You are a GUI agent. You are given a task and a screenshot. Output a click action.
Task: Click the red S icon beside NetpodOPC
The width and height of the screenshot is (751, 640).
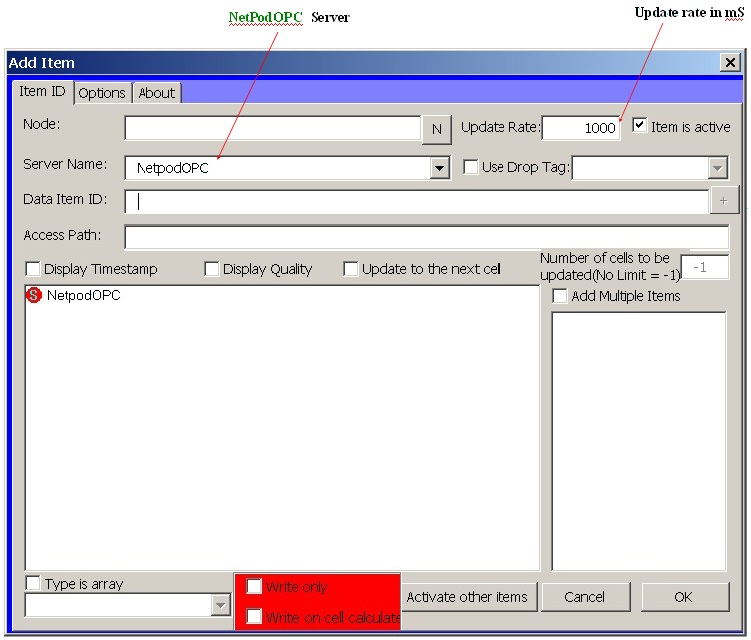(34, 295)
